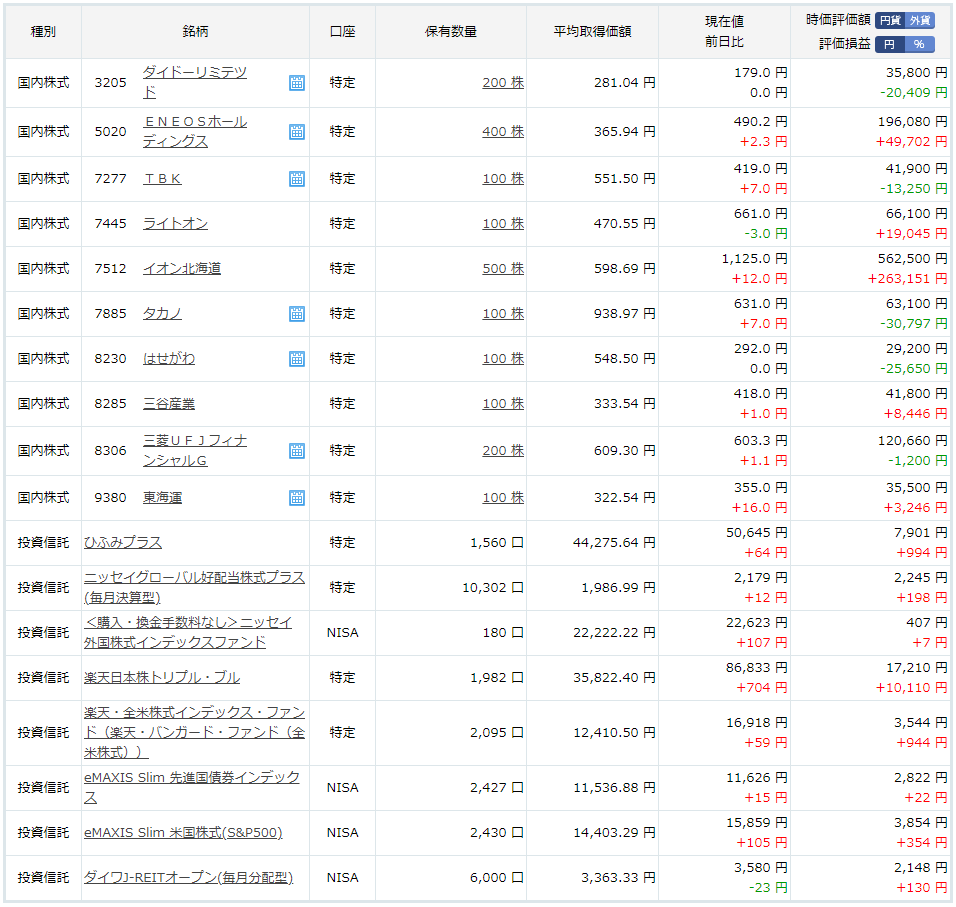Image resolution: width=956 pixels, height=907 pixels.
Task: Click 100 株 quantity for ライトオン
Action: (503, 224)
